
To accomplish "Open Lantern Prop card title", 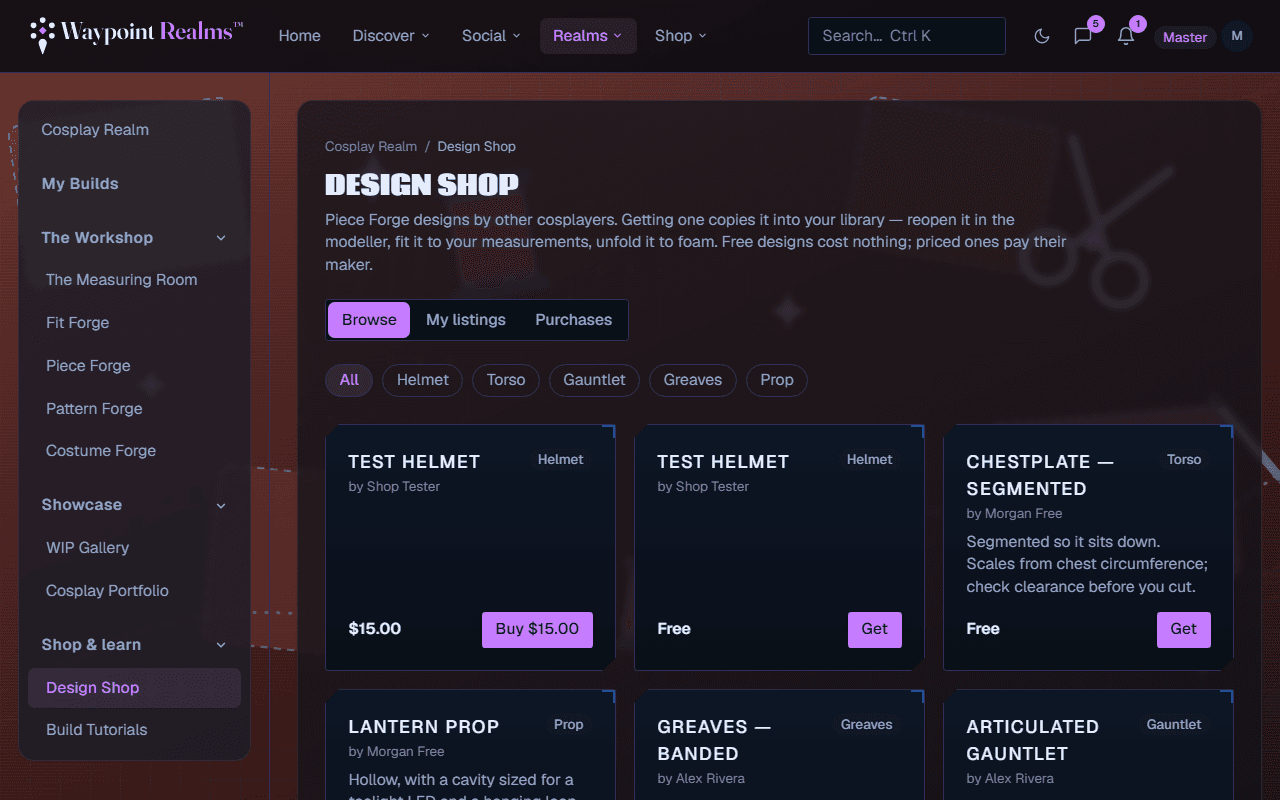I will coord(424,727).
